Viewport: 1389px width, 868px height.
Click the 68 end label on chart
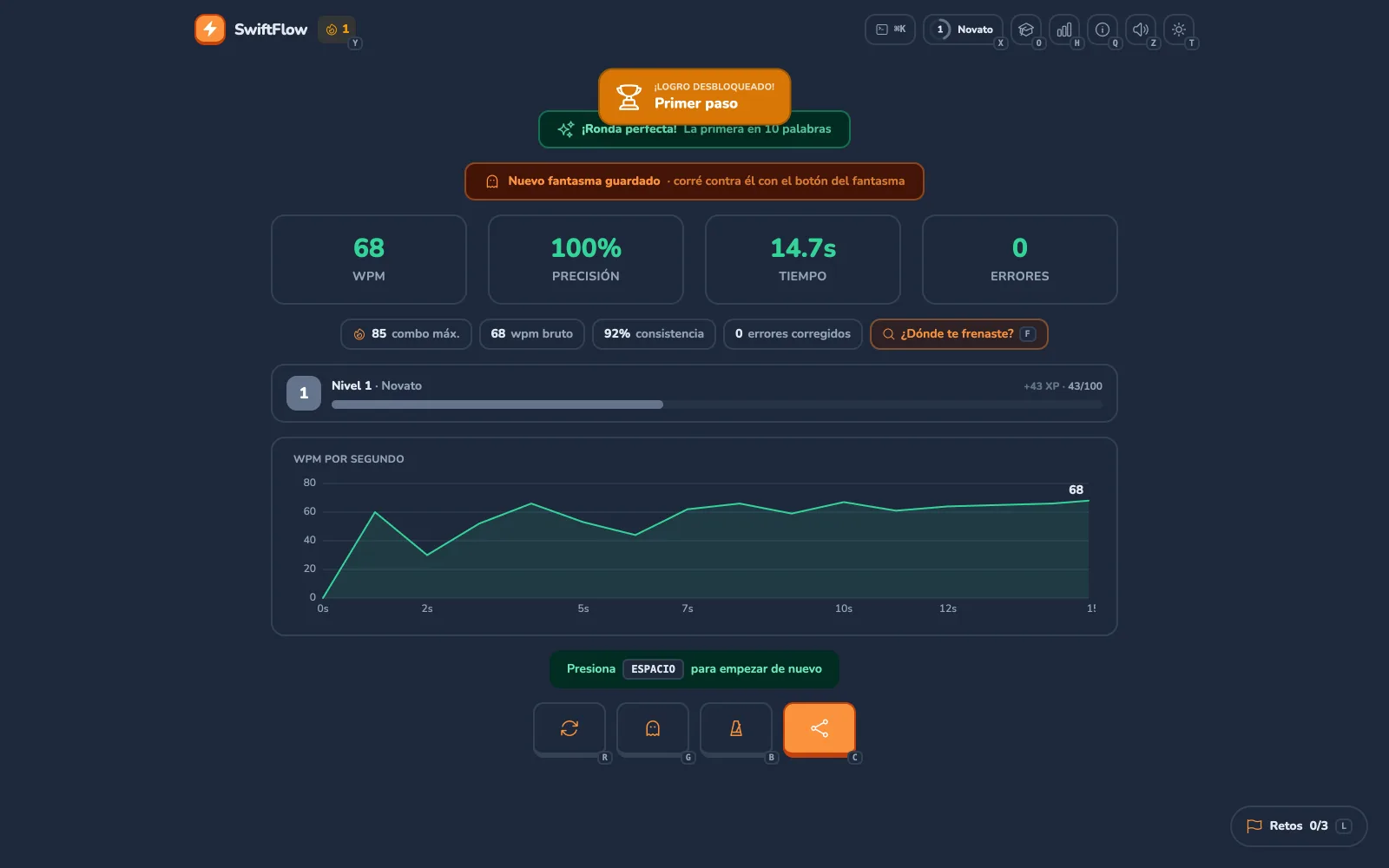pos(1076,490)
